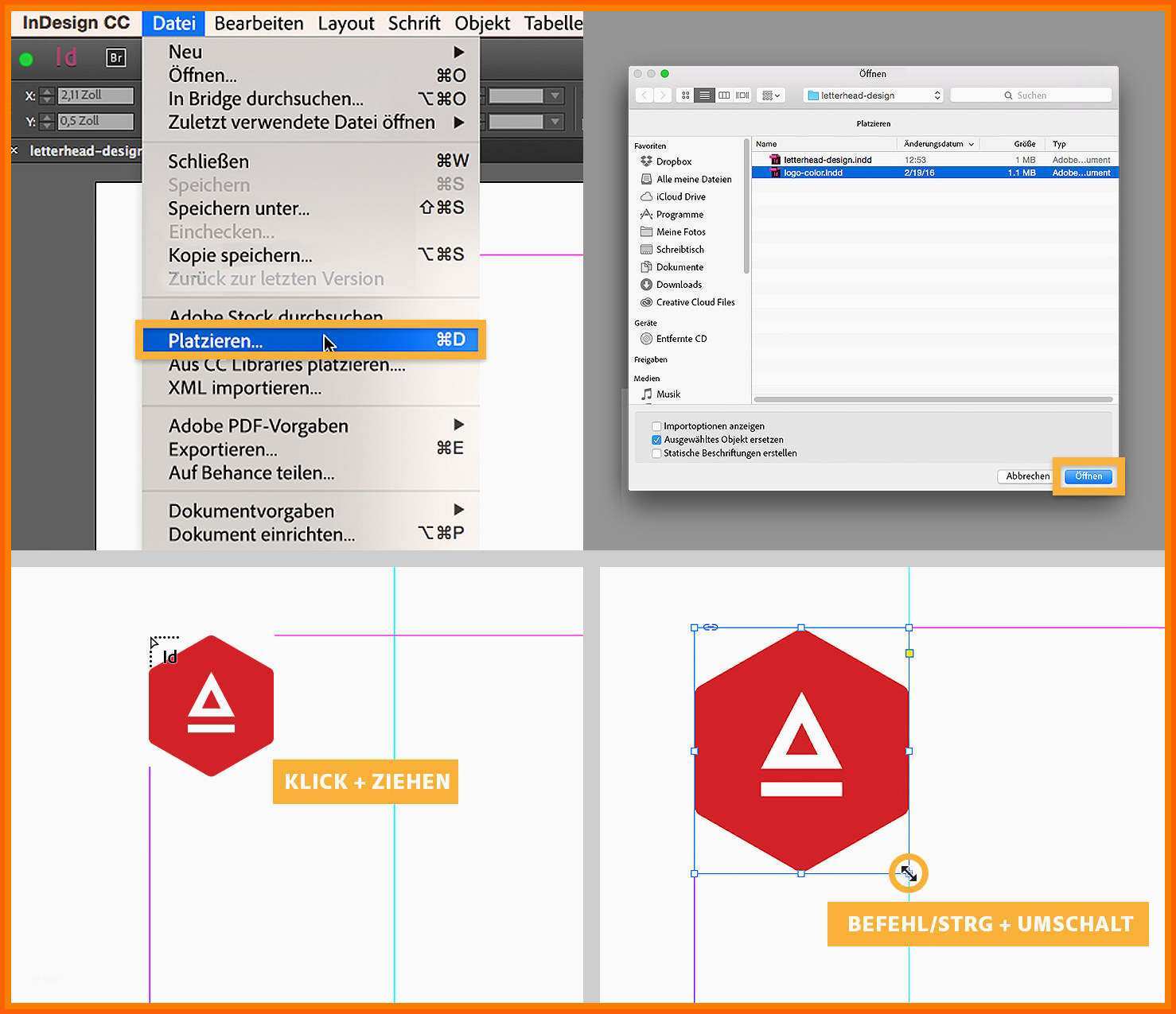Click the Downloads arrow icon
Image resolution: width=1176 pixels, height=1014 pixels.
(x=646, y=285)
